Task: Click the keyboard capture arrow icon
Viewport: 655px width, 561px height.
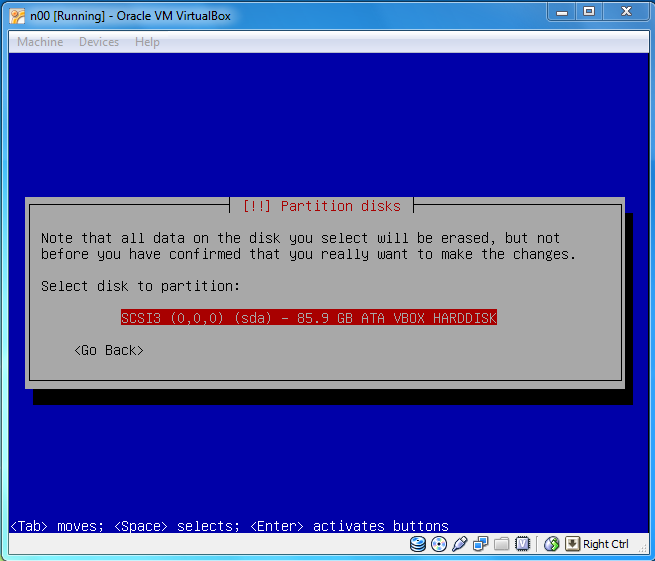Action: pyautogui.click(x=572, y=544)
